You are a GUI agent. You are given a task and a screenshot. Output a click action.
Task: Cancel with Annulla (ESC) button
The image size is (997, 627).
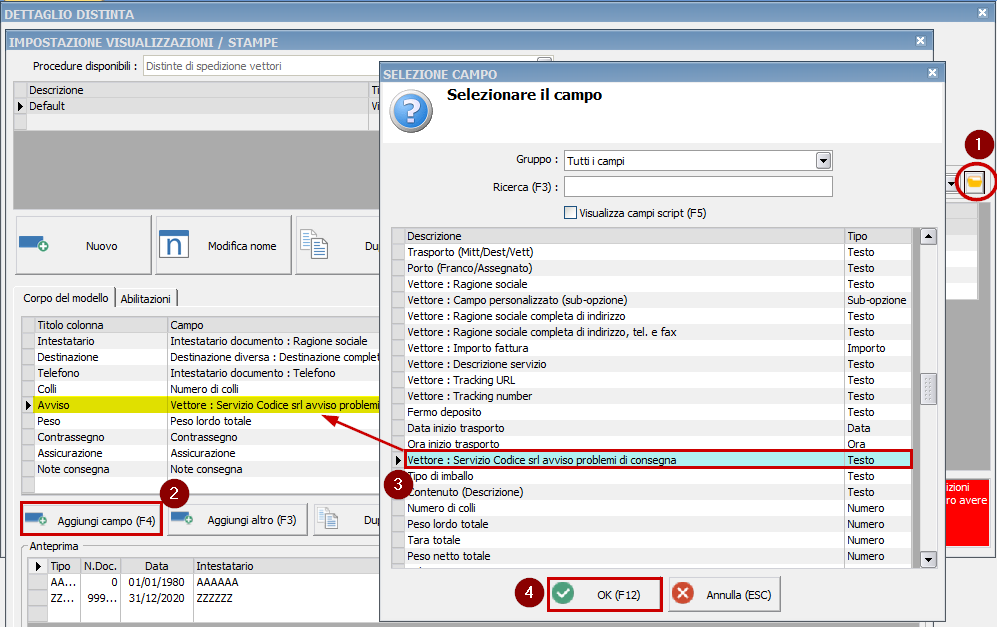point(724,594)
